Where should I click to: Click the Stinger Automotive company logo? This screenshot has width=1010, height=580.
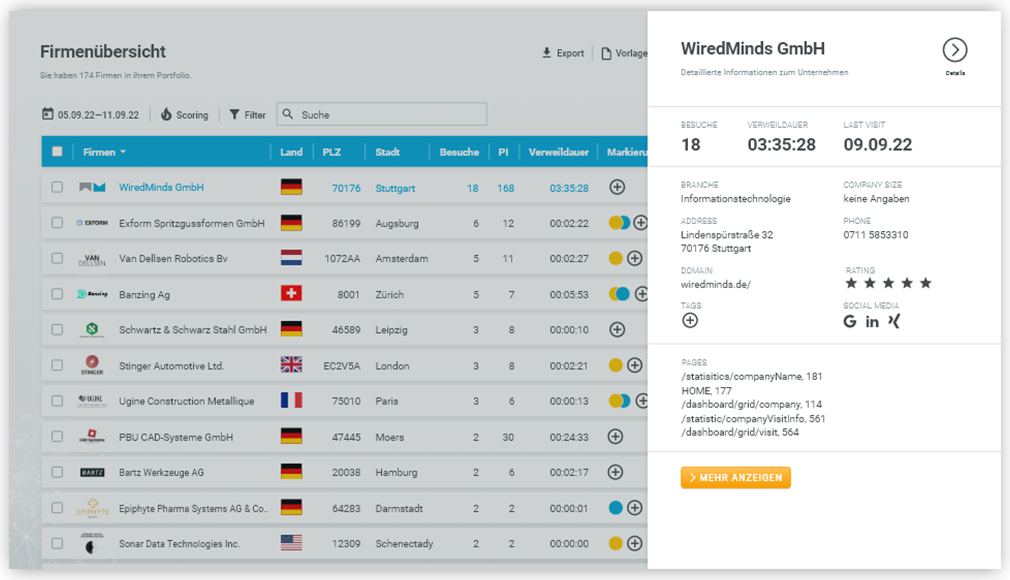click(x=92, y=364)
